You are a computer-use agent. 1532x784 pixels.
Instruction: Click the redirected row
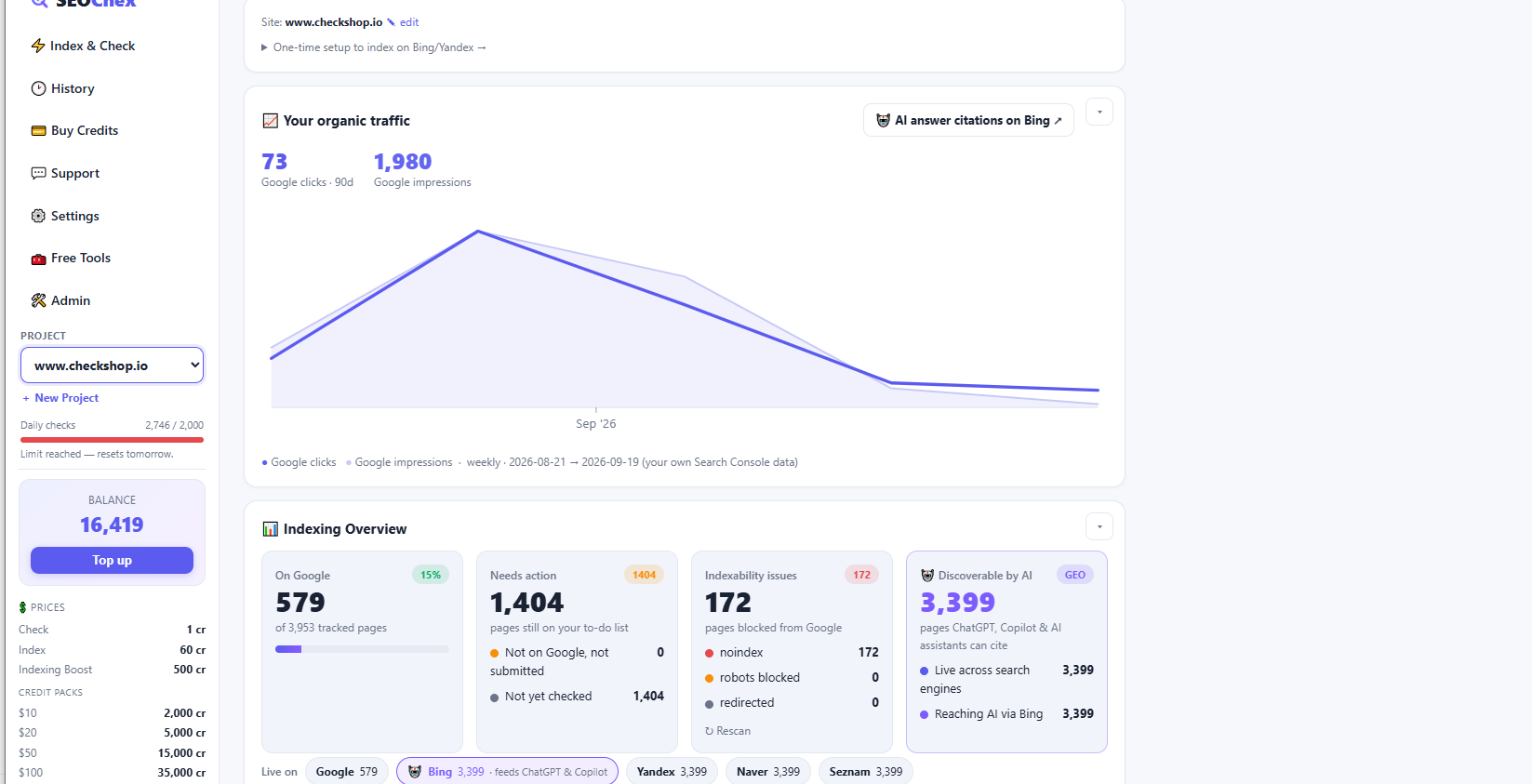coord(792,703)
